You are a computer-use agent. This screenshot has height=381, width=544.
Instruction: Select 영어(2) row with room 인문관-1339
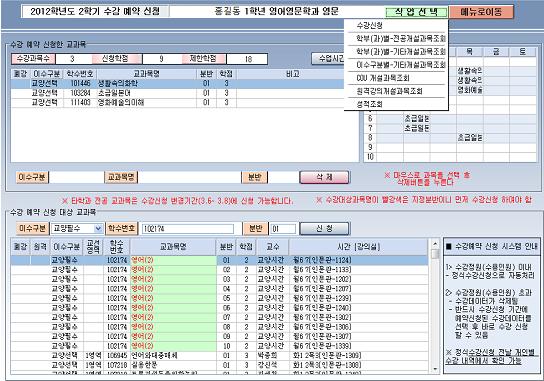(x=220, y=346)
